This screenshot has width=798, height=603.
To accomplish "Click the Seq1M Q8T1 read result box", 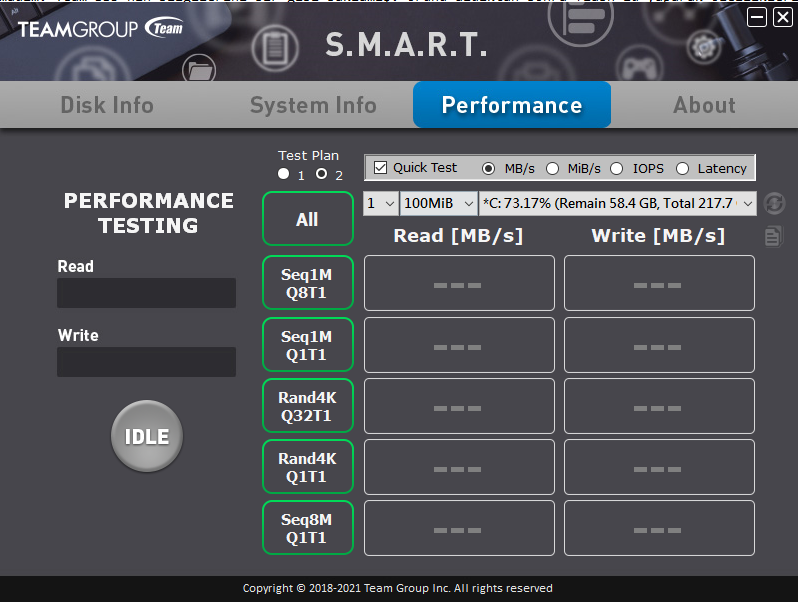I will [x=459, y=283].
